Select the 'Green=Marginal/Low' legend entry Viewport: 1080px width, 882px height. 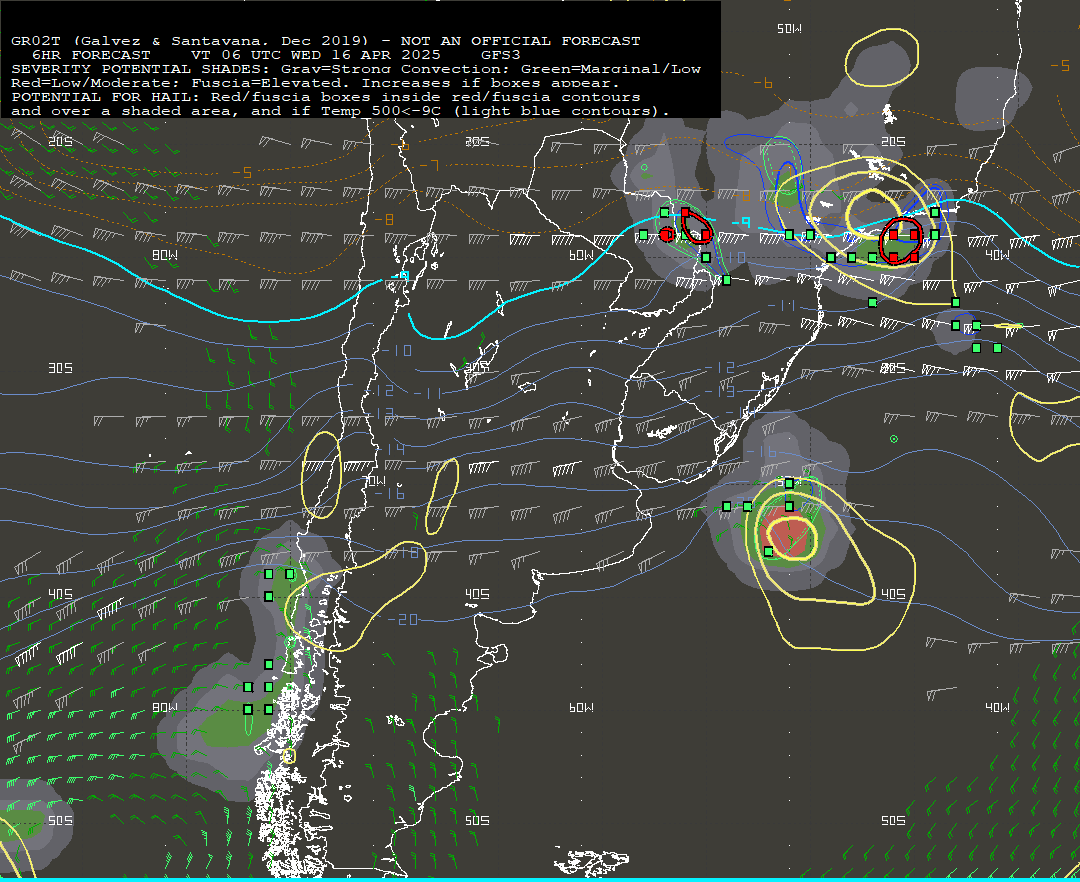[x=611, y=69]
